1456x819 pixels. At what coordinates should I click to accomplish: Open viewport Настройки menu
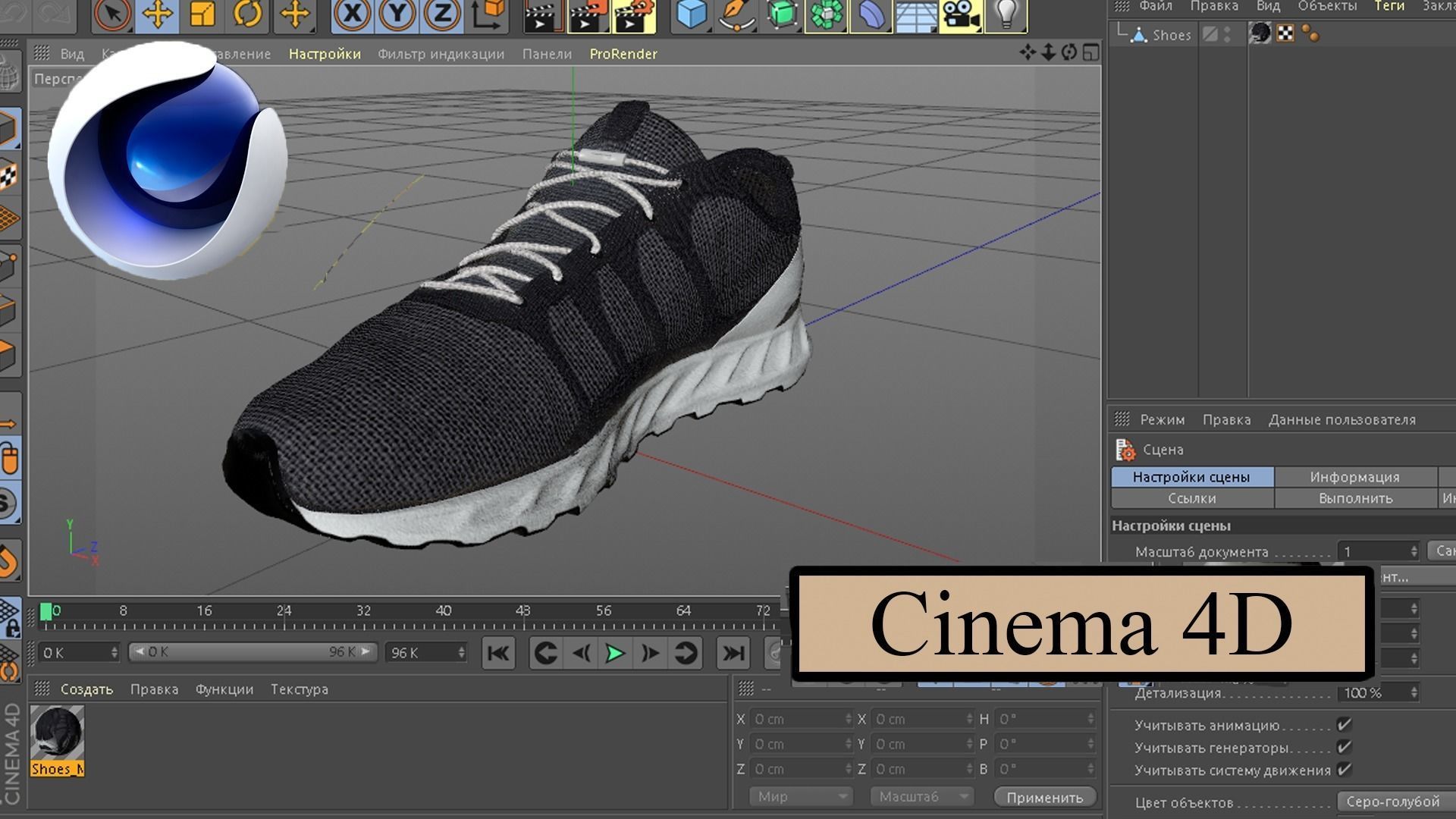[x=325, y=54]
